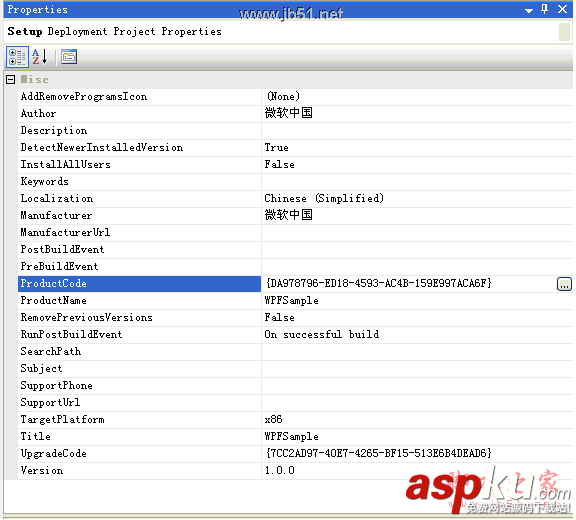Click the ManufacturerUrl value field
The width and height of the screenshot is (576, 520).
point(417,233)
